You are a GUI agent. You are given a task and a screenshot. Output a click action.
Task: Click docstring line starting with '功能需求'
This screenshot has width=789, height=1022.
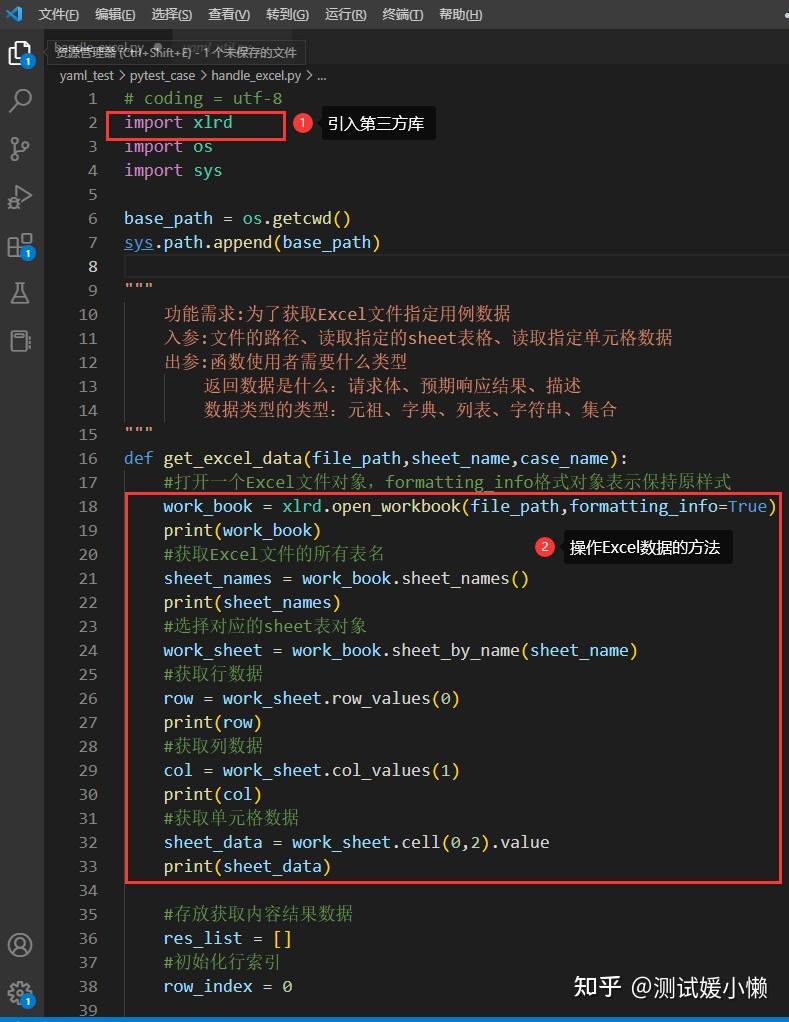click(x=337, y=314)
